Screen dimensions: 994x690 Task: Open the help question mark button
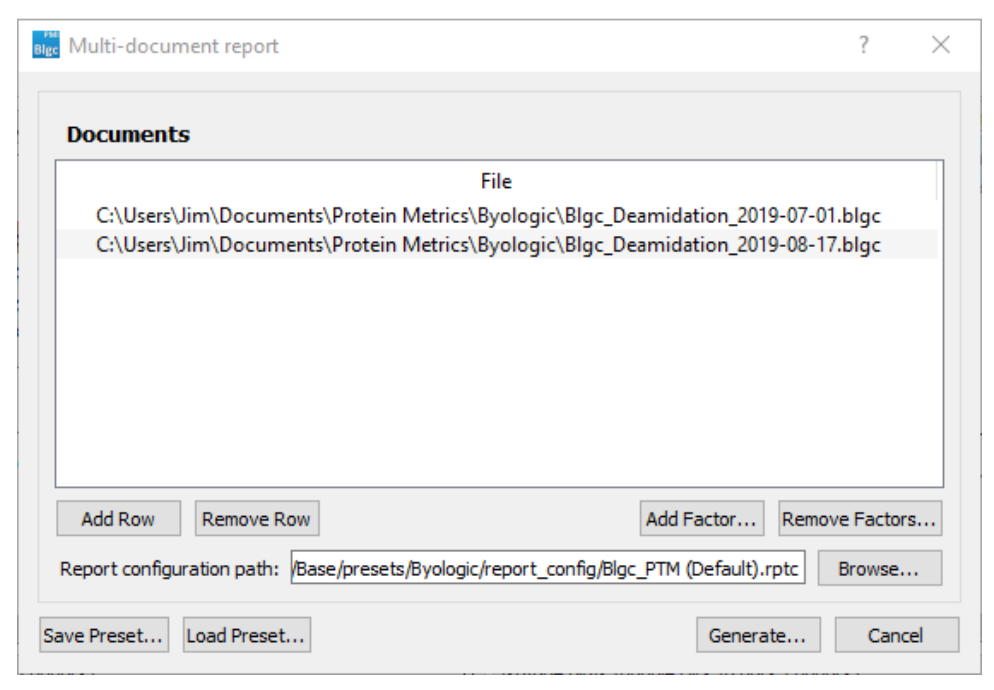pos(863,45)
